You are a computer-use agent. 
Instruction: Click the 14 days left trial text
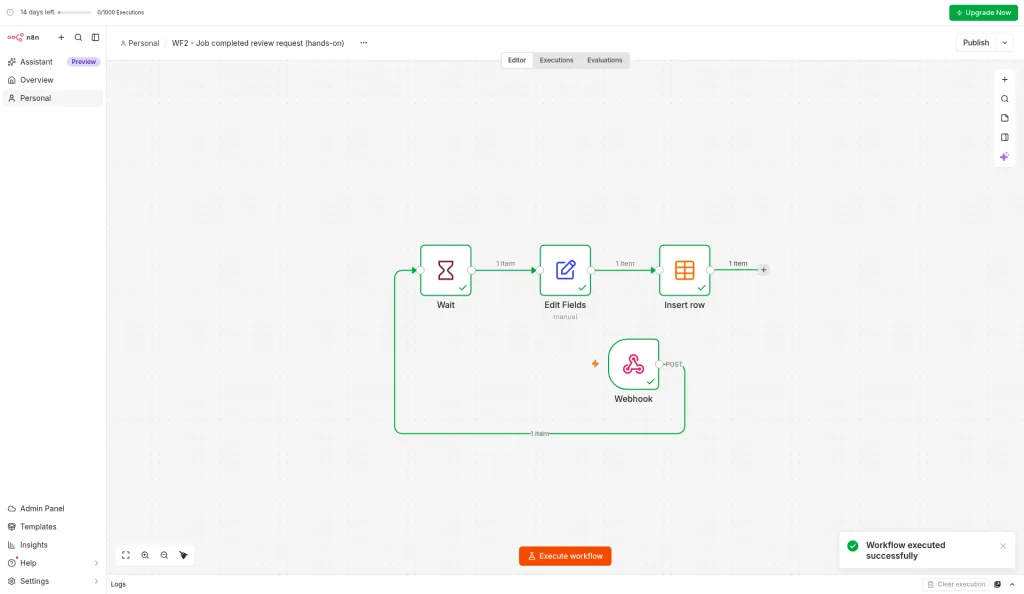click(x=37, y=12)
